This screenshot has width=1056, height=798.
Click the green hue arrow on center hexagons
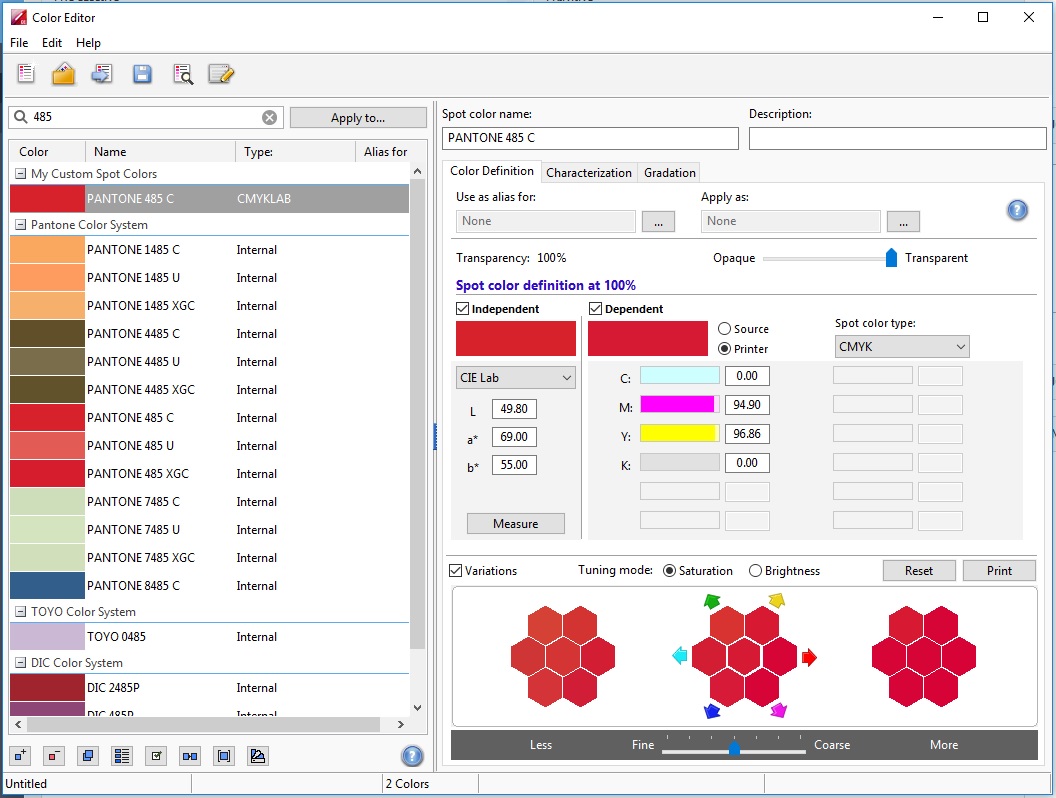(712, 601)
